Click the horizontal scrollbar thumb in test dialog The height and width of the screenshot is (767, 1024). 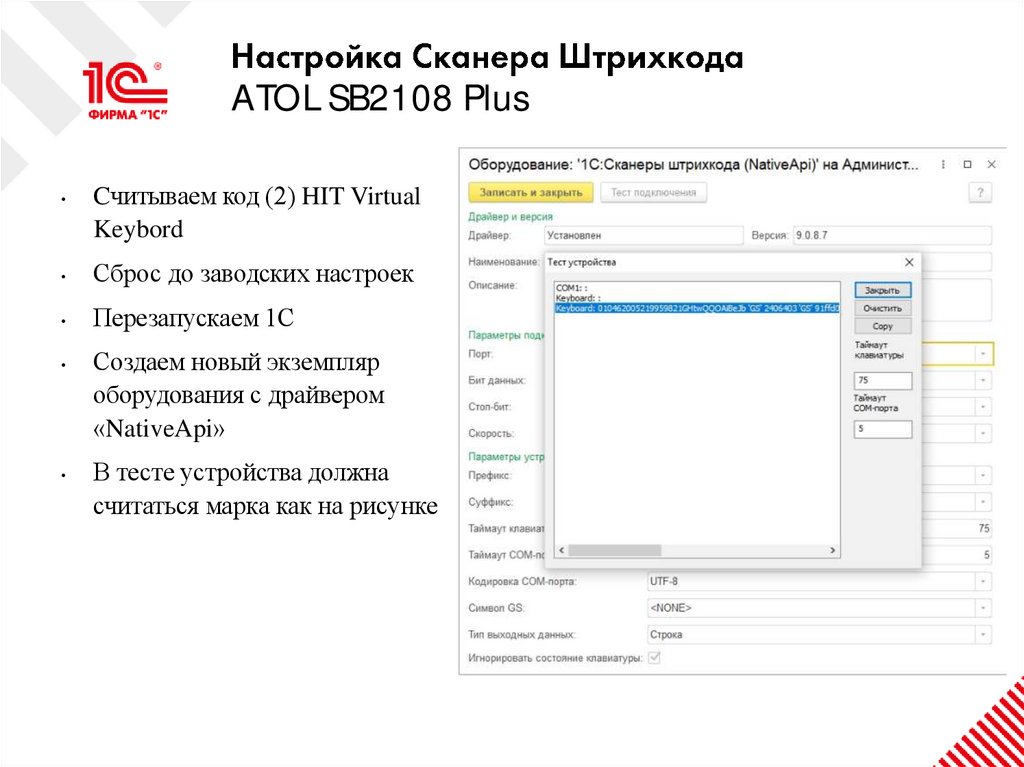615,551
